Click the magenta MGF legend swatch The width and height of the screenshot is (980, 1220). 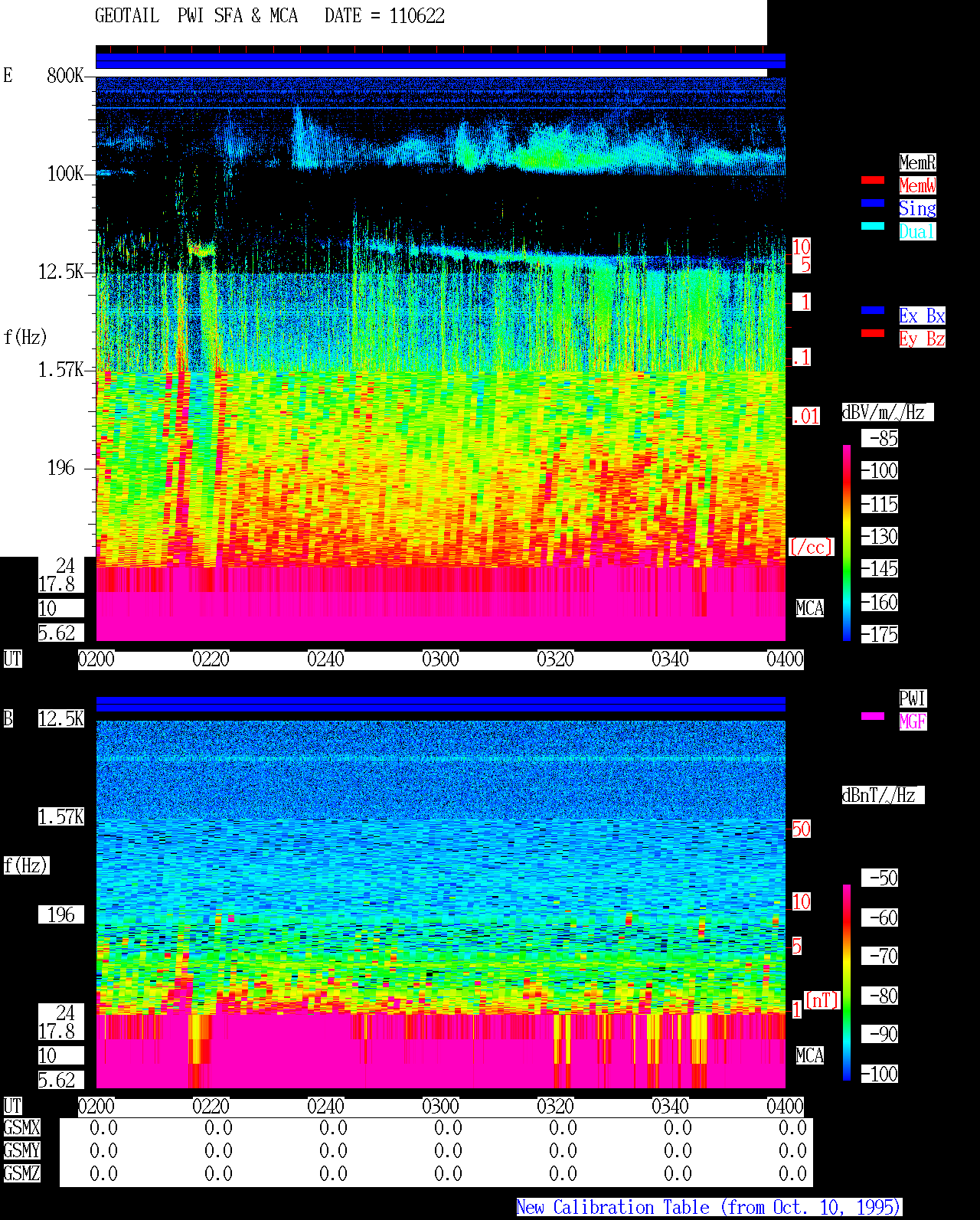click(x=873, y=716)
